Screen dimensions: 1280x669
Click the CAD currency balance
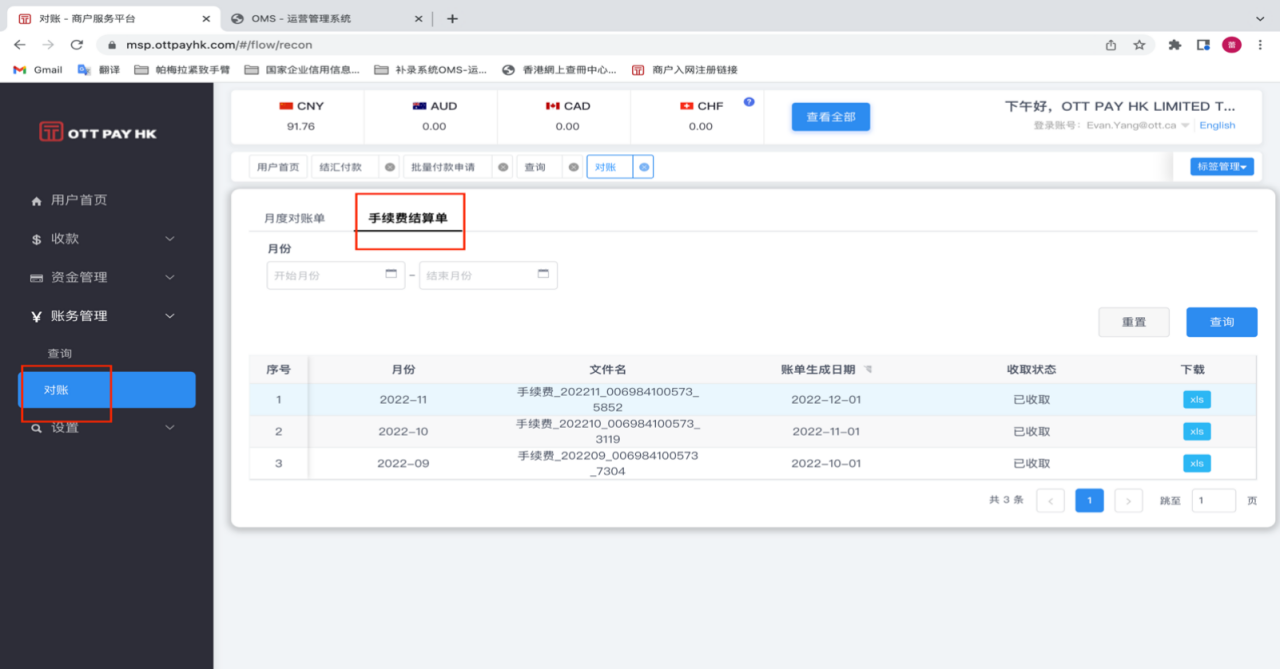567,127
